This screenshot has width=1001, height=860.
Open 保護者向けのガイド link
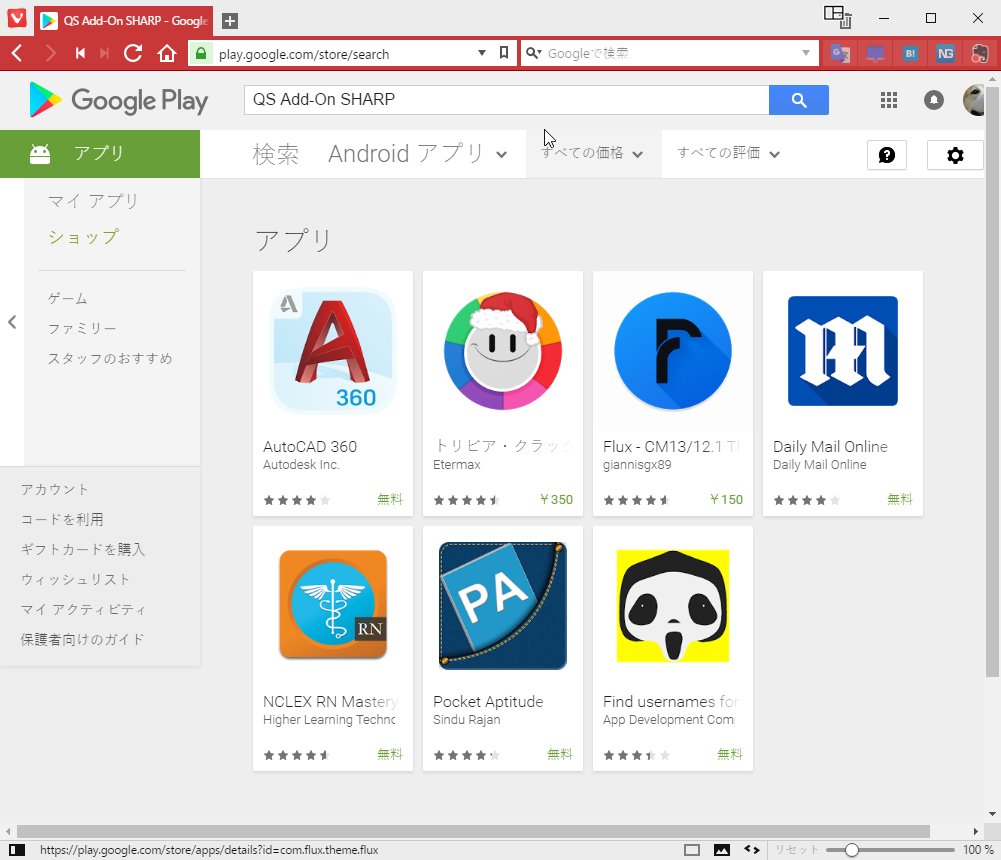click(82, 639)
